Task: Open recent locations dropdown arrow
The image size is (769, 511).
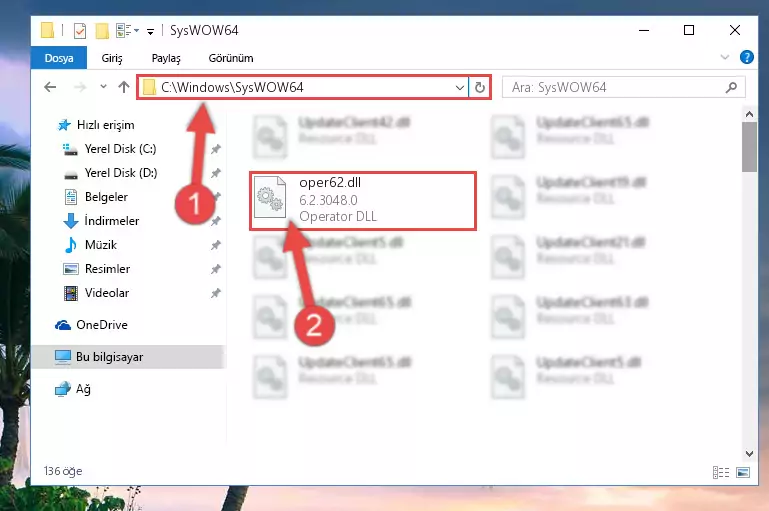Action: [103, 87]
